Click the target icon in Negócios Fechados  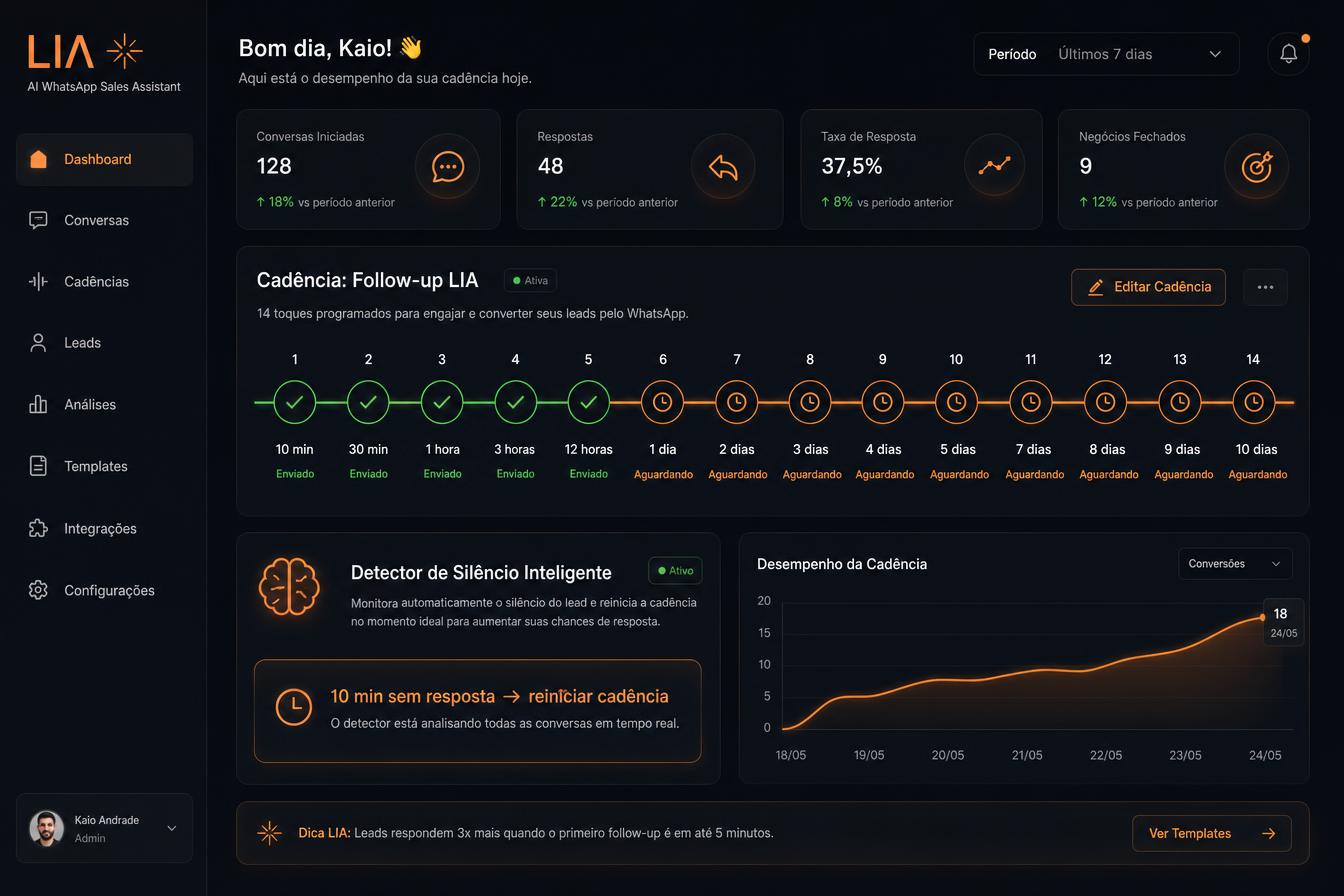(x=1256, y=166)
